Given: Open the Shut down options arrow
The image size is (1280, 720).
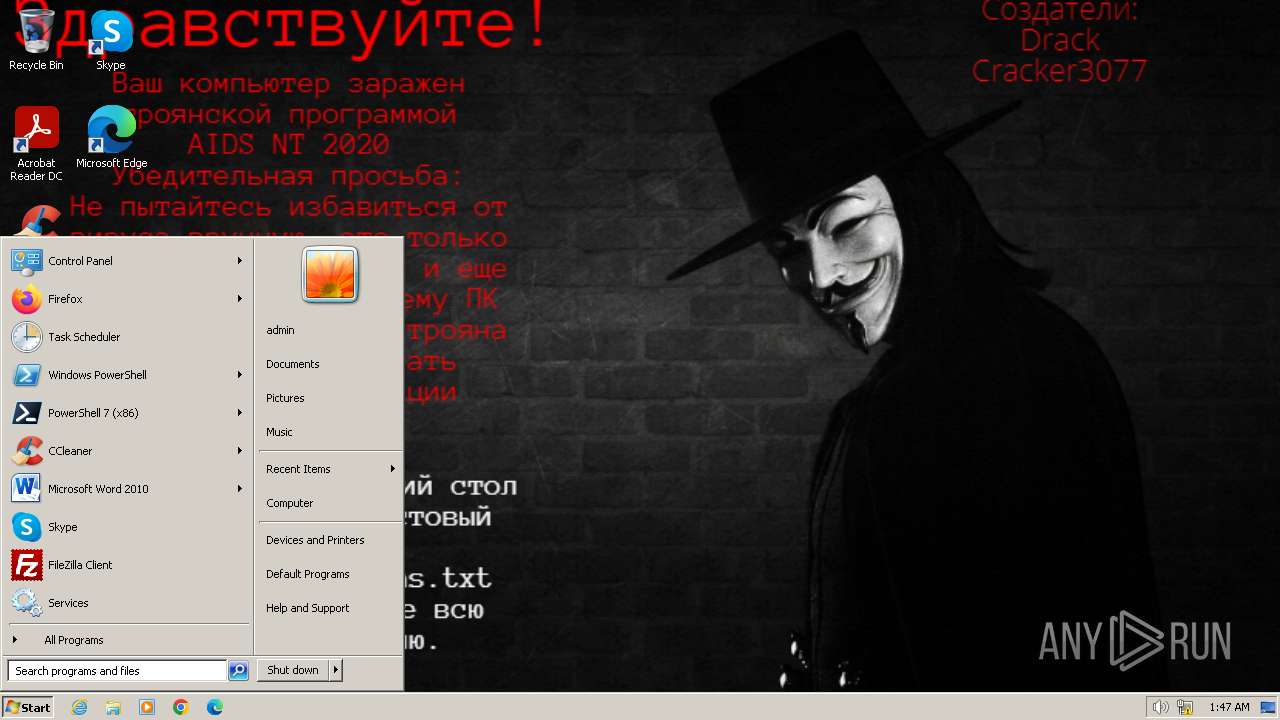Looking at the screenshot, I should point(336,670).
